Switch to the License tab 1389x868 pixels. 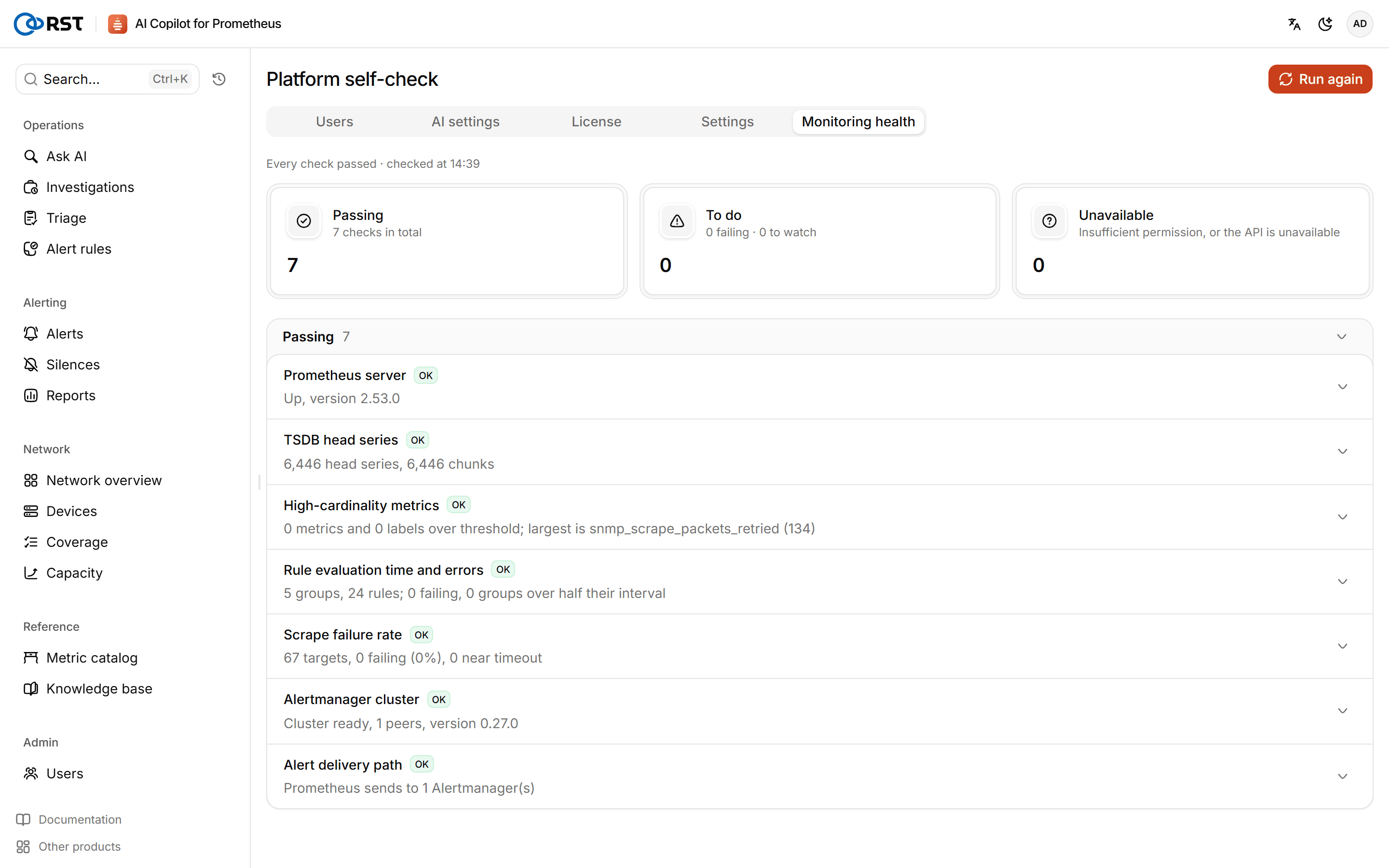596,122
